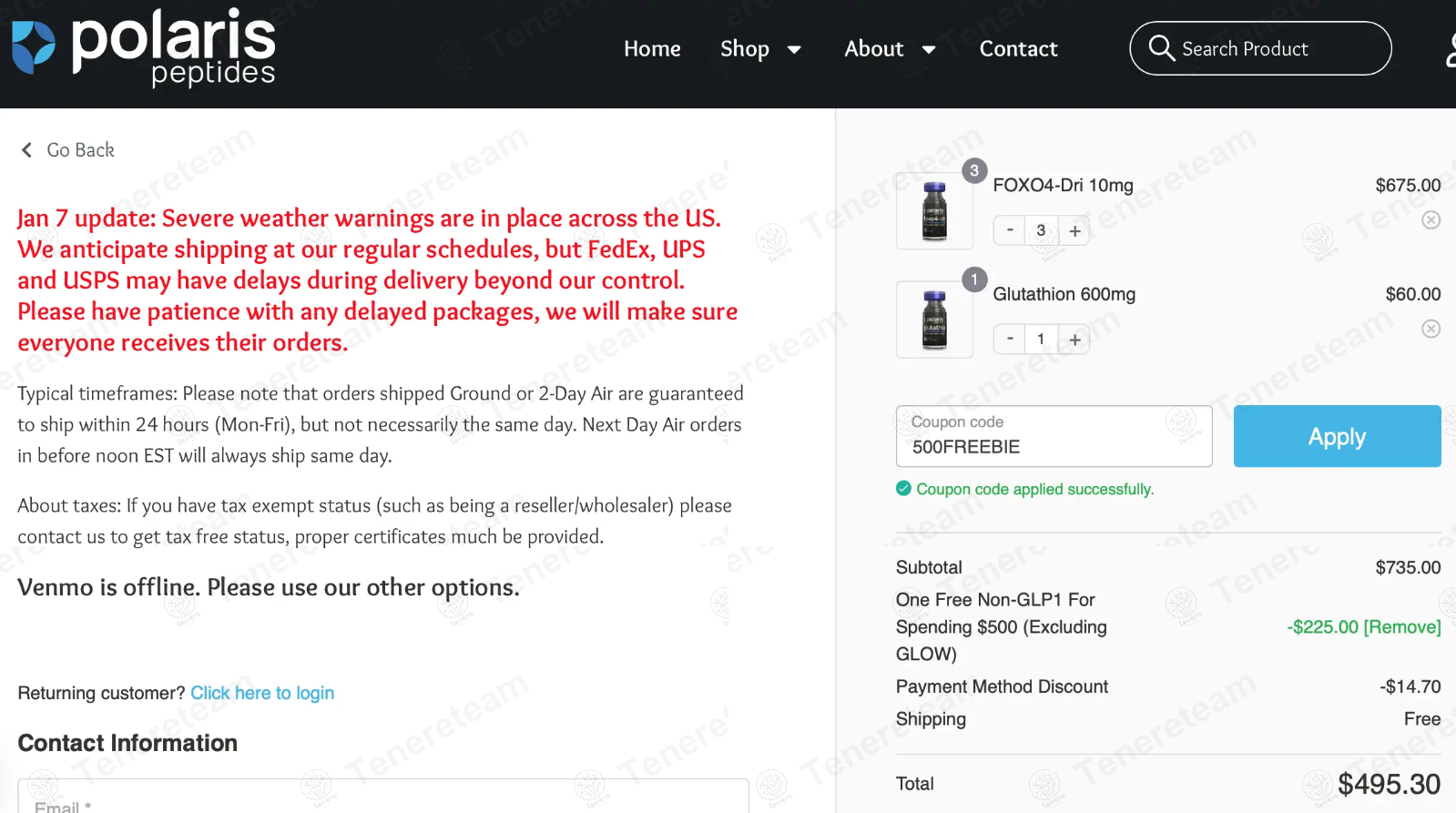Expand the About dropdown menu

click(890, 49)
